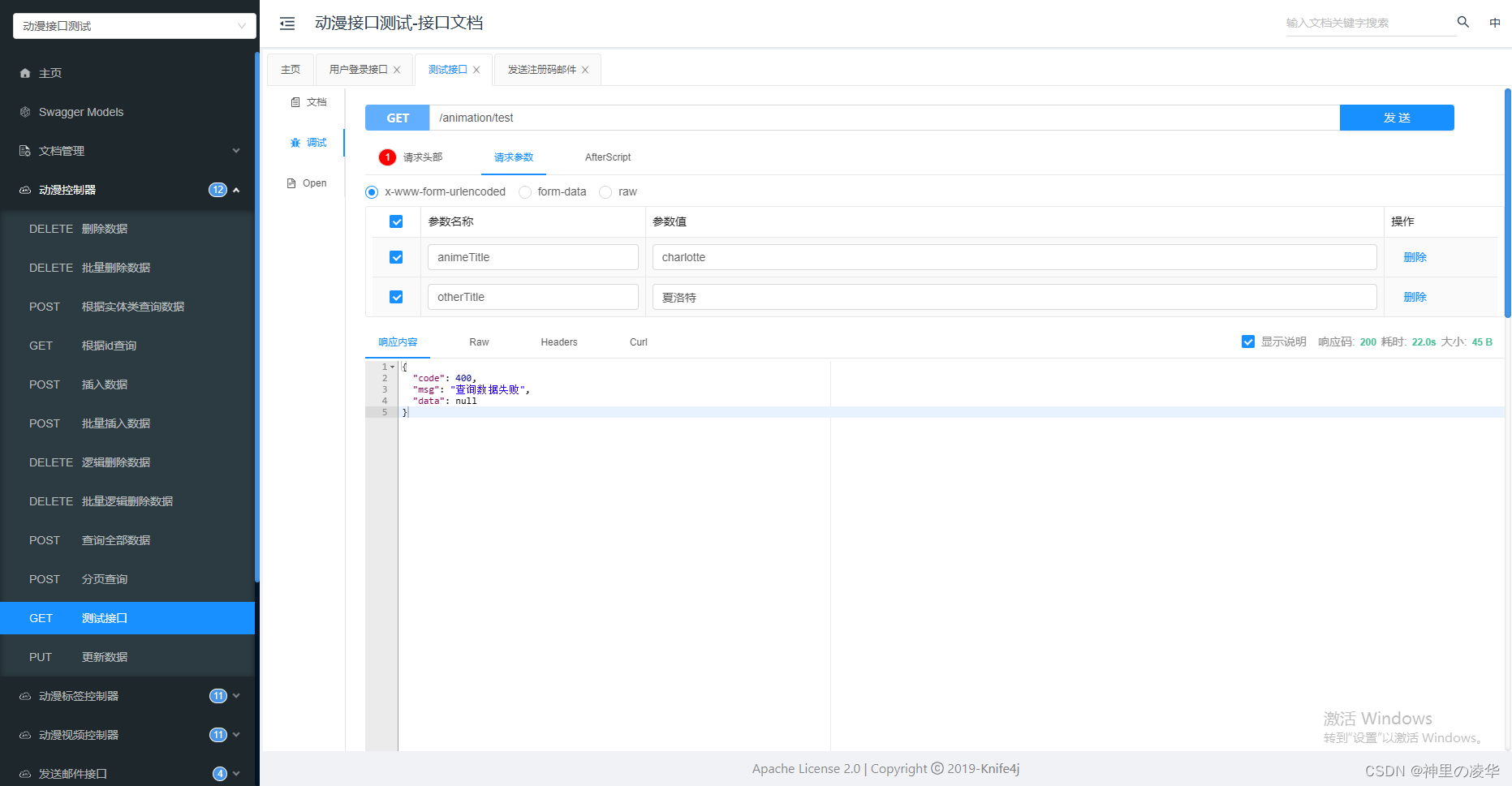The width and height of the screenshot is (1512, 786).
Task: Click the animeTitle name input
Action: 533,257
